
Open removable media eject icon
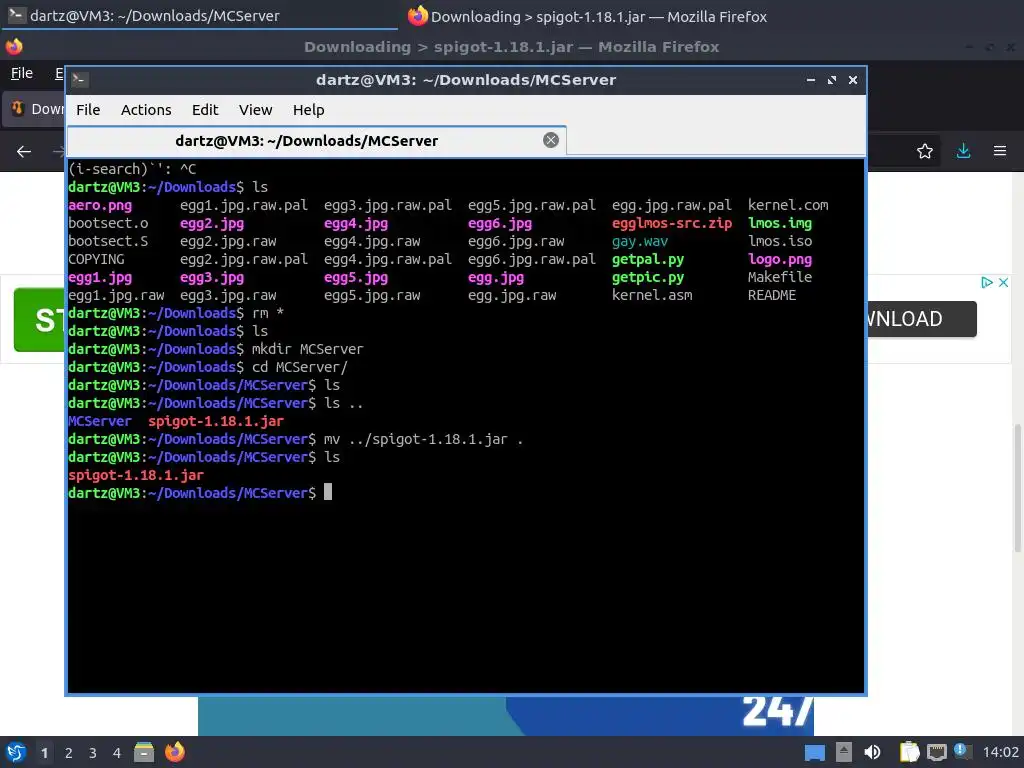[844, 752]
